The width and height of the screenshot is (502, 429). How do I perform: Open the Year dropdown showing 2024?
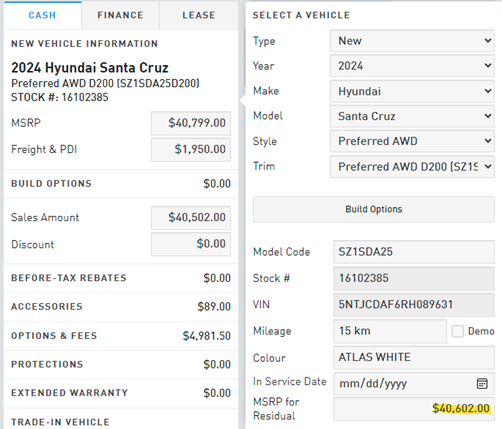point(412,66)
